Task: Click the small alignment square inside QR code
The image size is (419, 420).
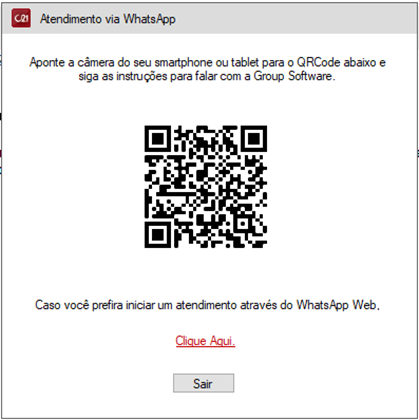Action: (243, 224)
